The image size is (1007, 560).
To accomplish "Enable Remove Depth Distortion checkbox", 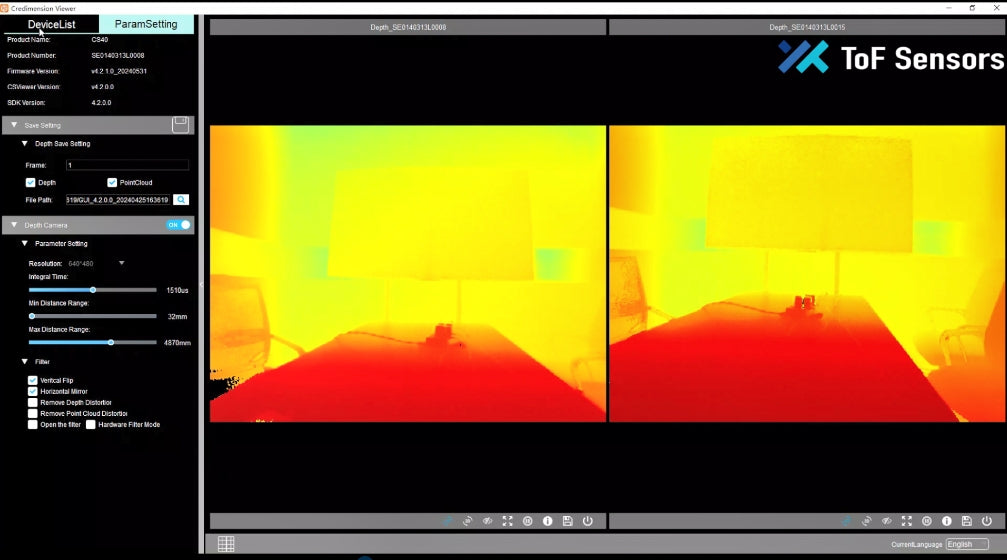I will (33, 402).
